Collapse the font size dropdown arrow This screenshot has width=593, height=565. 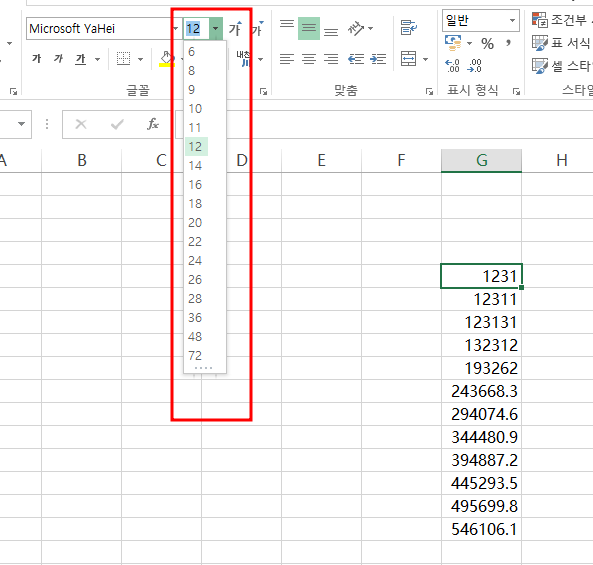coord(216,29)
